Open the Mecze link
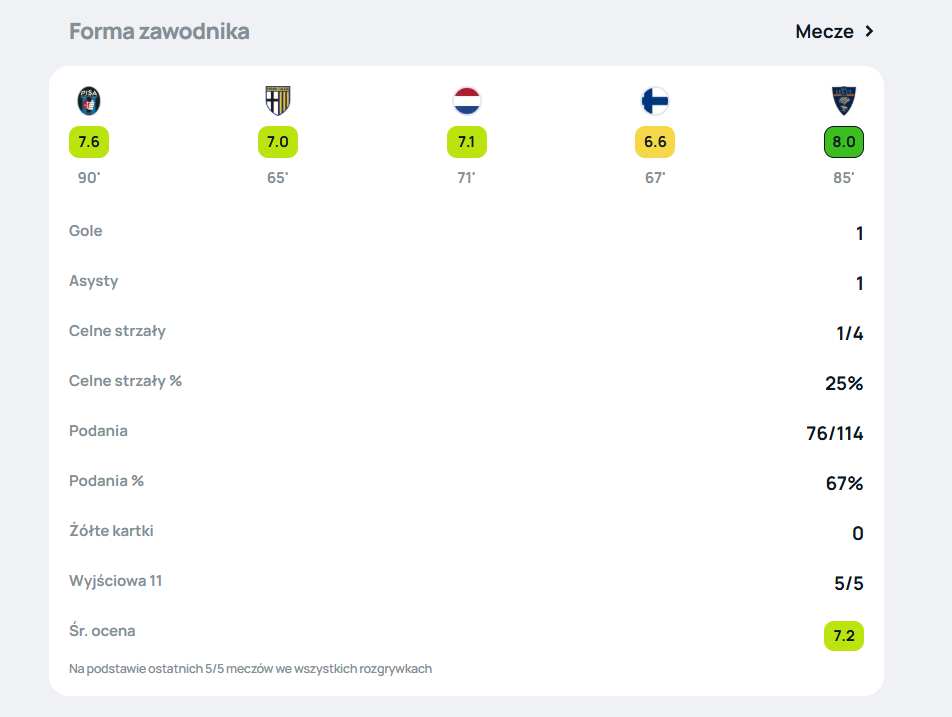This screenshot has width=952, height=717. (x=835, y=31)
